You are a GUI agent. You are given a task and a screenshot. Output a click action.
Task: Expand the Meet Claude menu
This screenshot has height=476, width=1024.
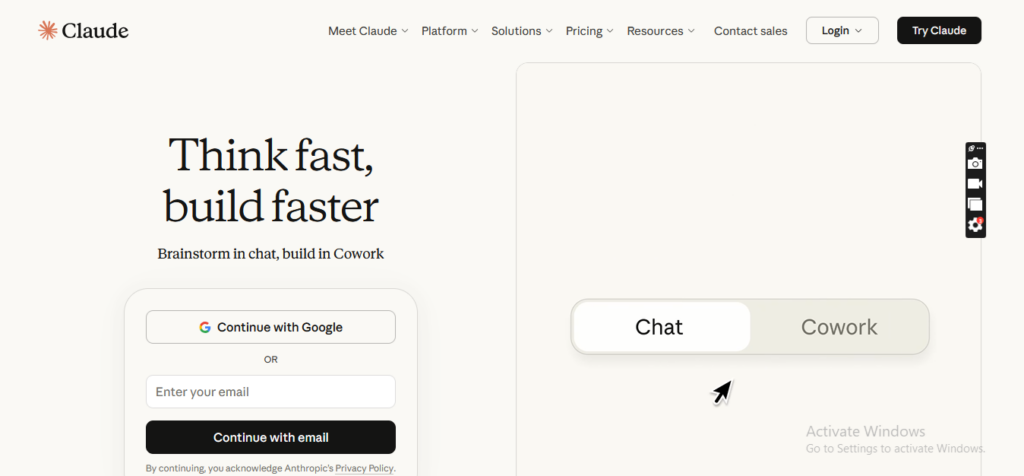[368, 31]
